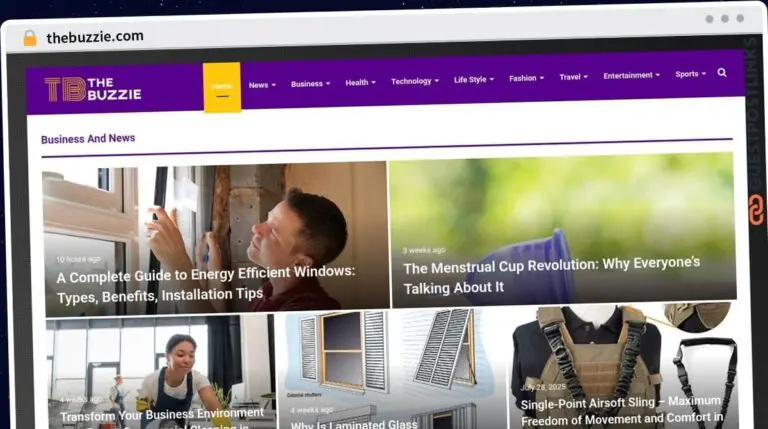Open the Home menu item

[222, 87]
